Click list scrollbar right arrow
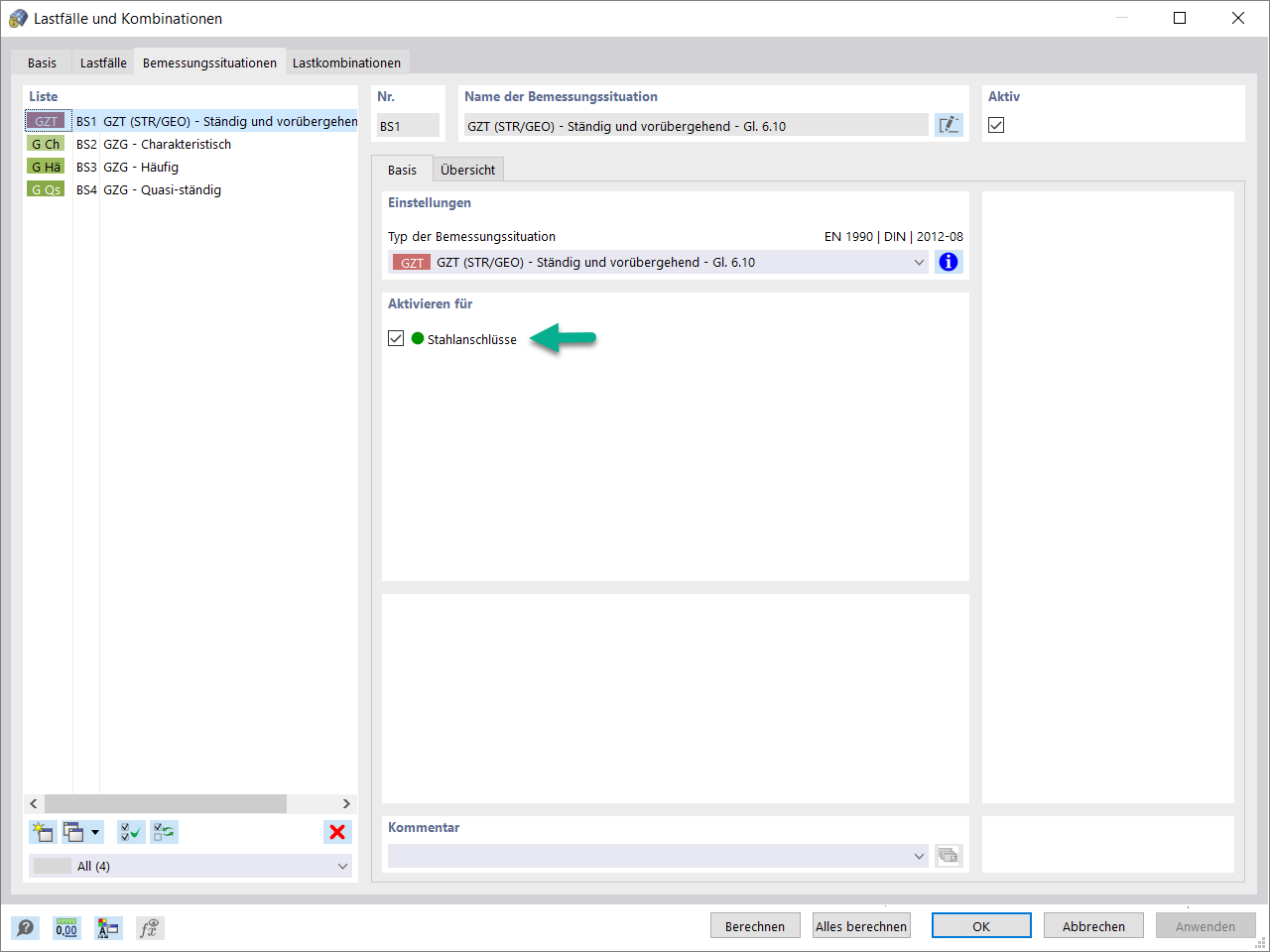Viewport: 1270px width, 952px height. coord(346,803)
